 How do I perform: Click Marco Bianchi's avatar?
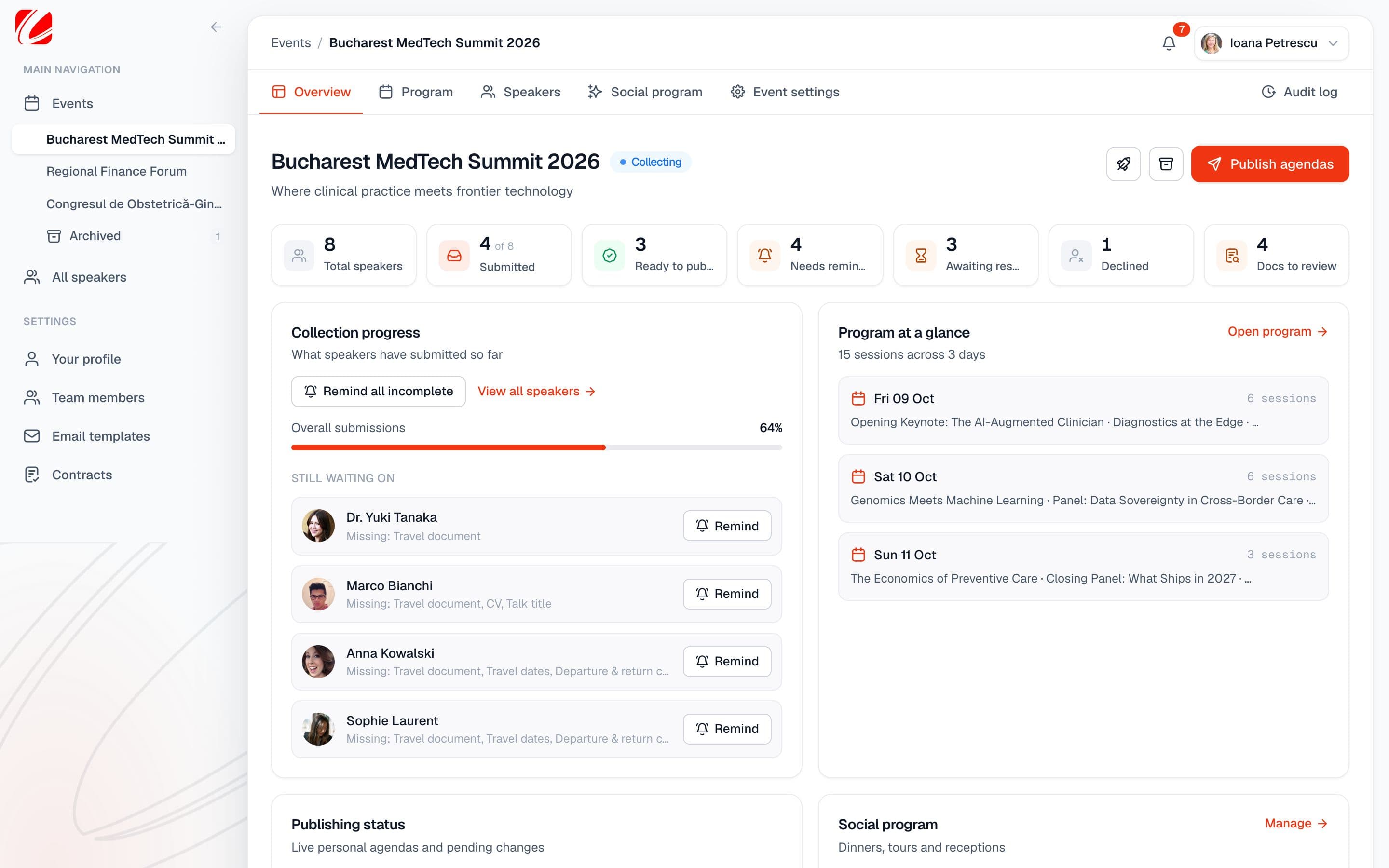tap(318, 594)
